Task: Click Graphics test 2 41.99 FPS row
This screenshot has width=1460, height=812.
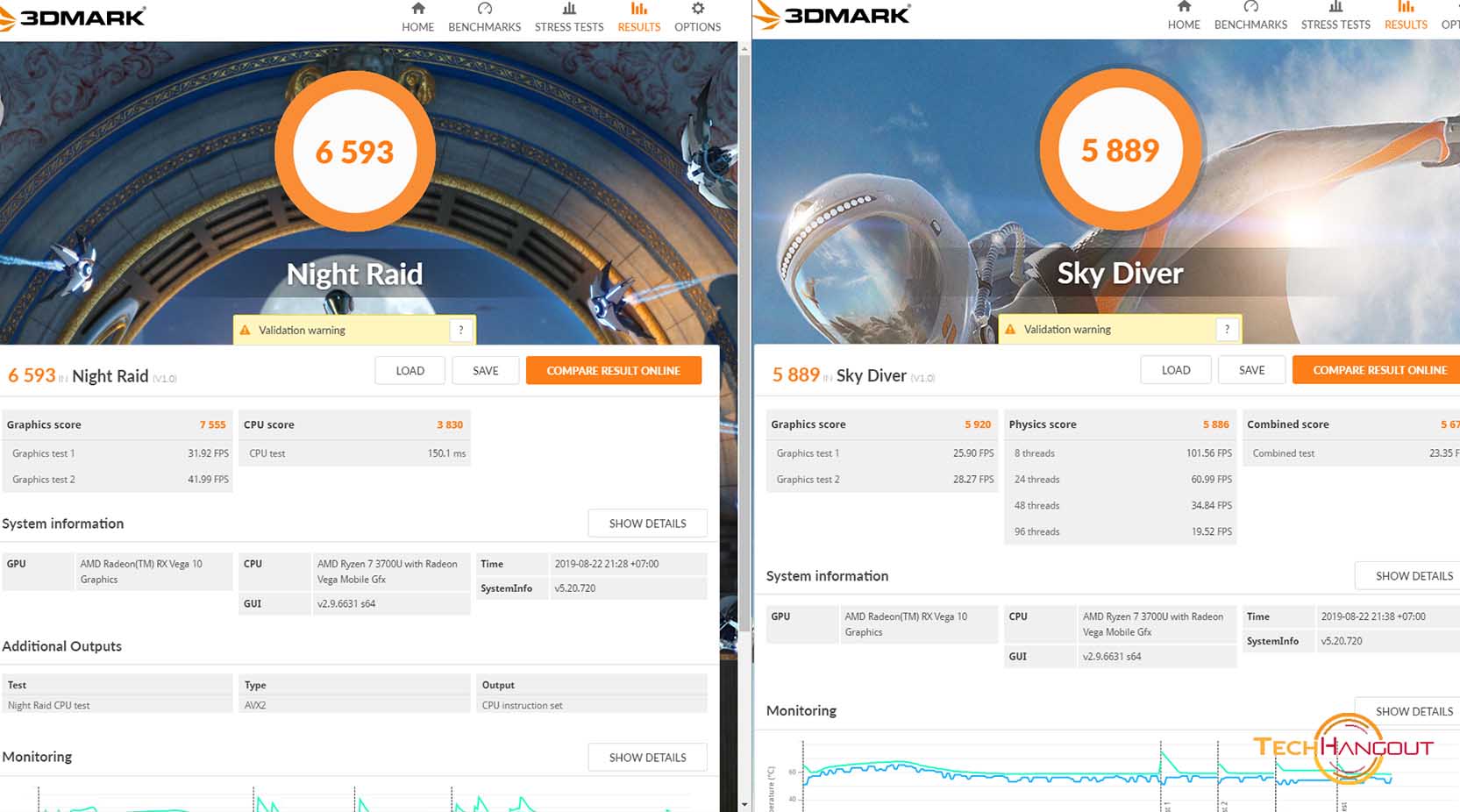Action: coord(118,480)
